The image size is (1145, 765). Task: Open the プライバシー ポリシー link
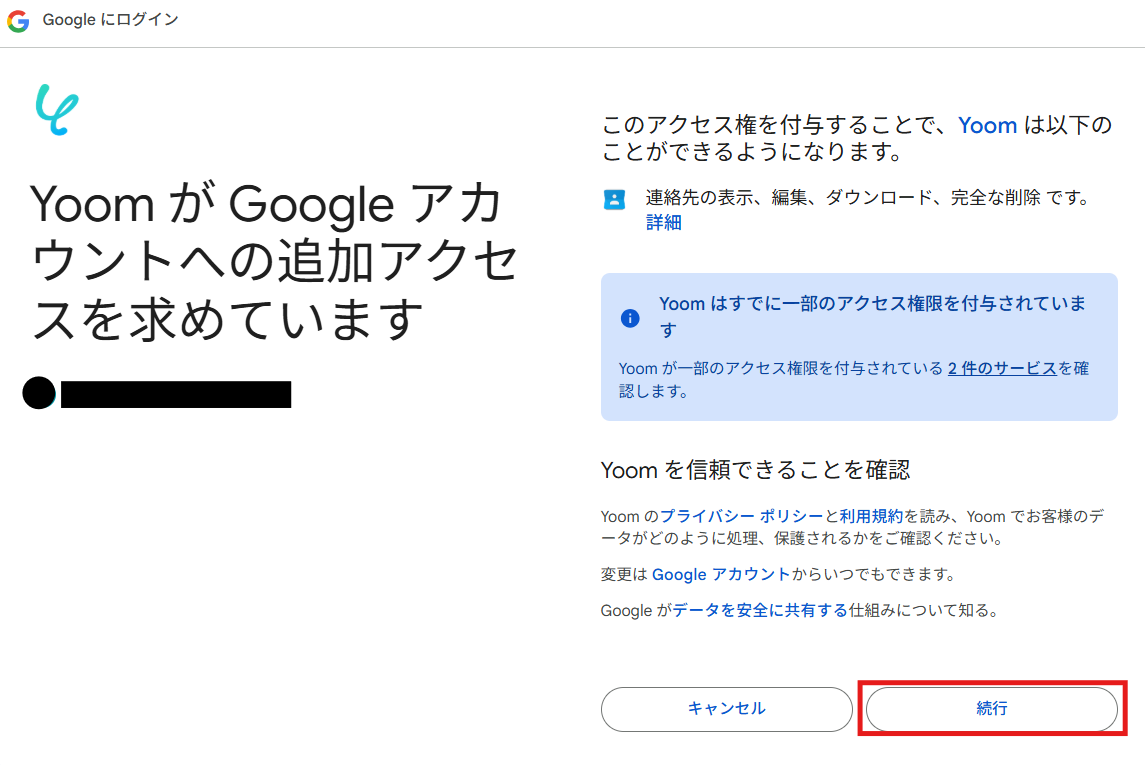[741, 516]
